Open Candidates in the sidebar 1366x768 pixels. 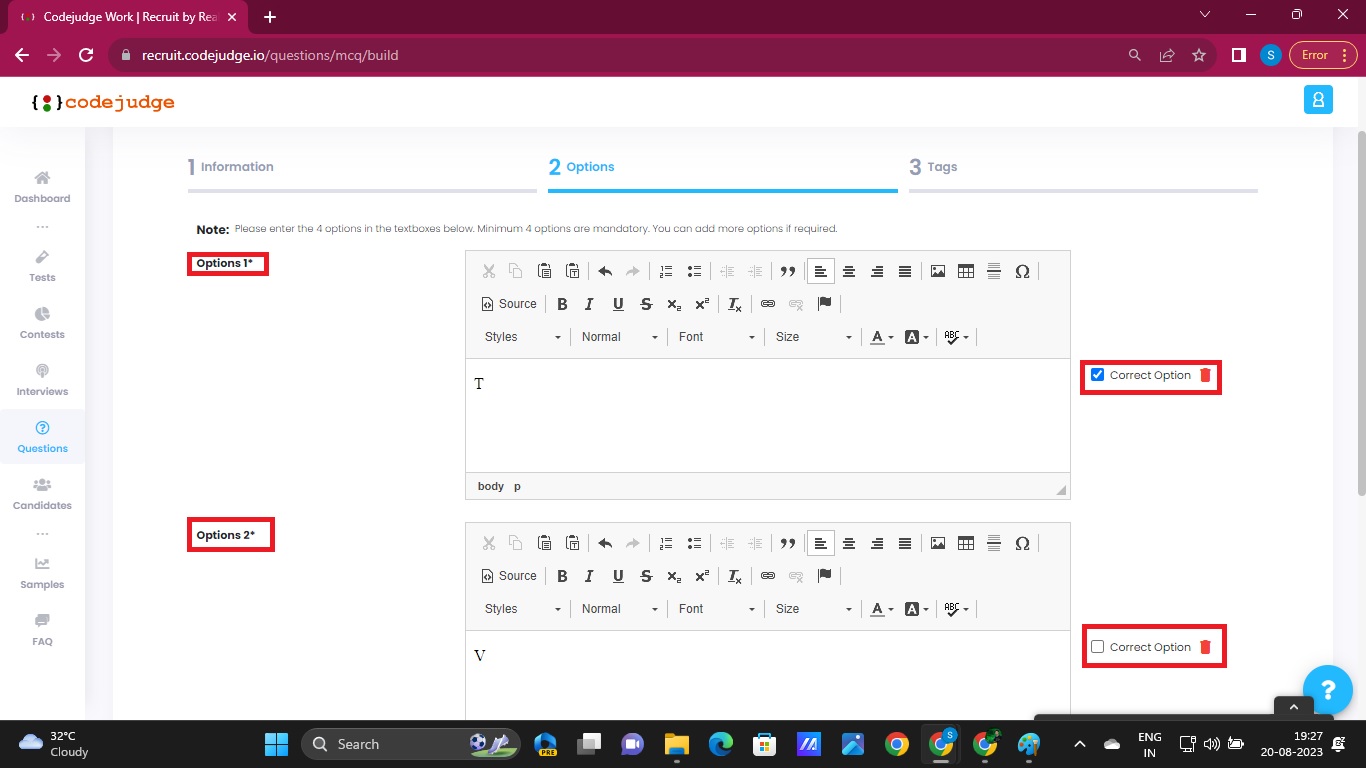[x=42, y=494]
